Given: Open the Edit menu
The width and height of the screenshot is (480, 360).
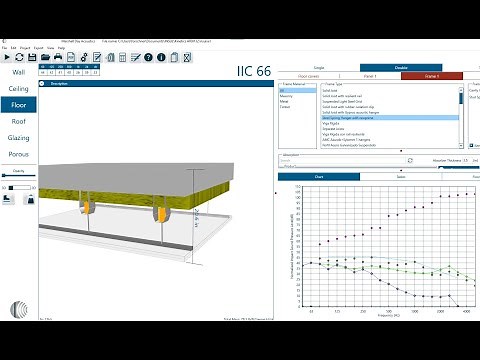Looking at the screenshot, I should point(14,48).
